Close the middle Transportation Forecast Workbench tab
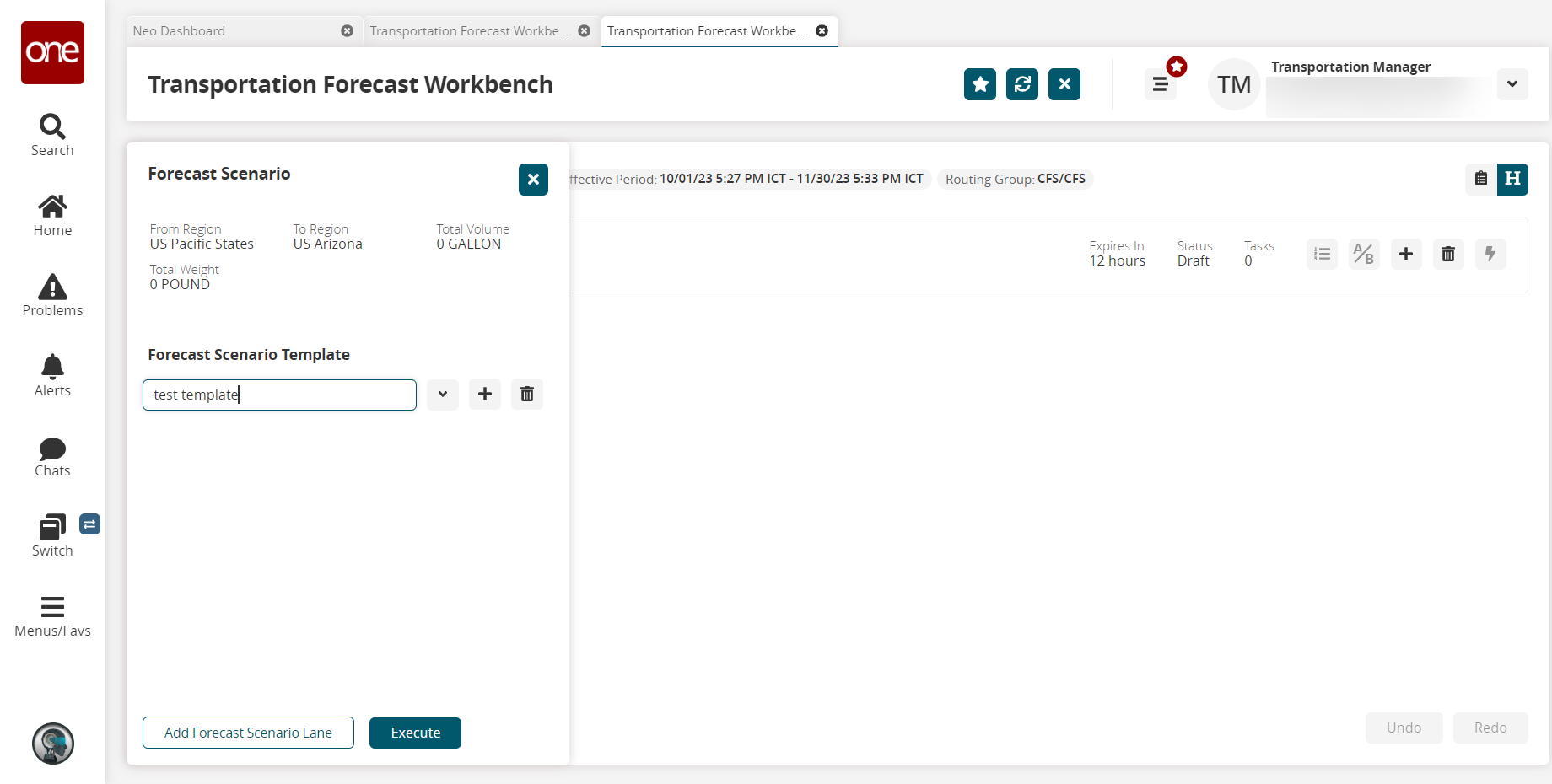1552x784 pixels. click(x=584, y=31)
